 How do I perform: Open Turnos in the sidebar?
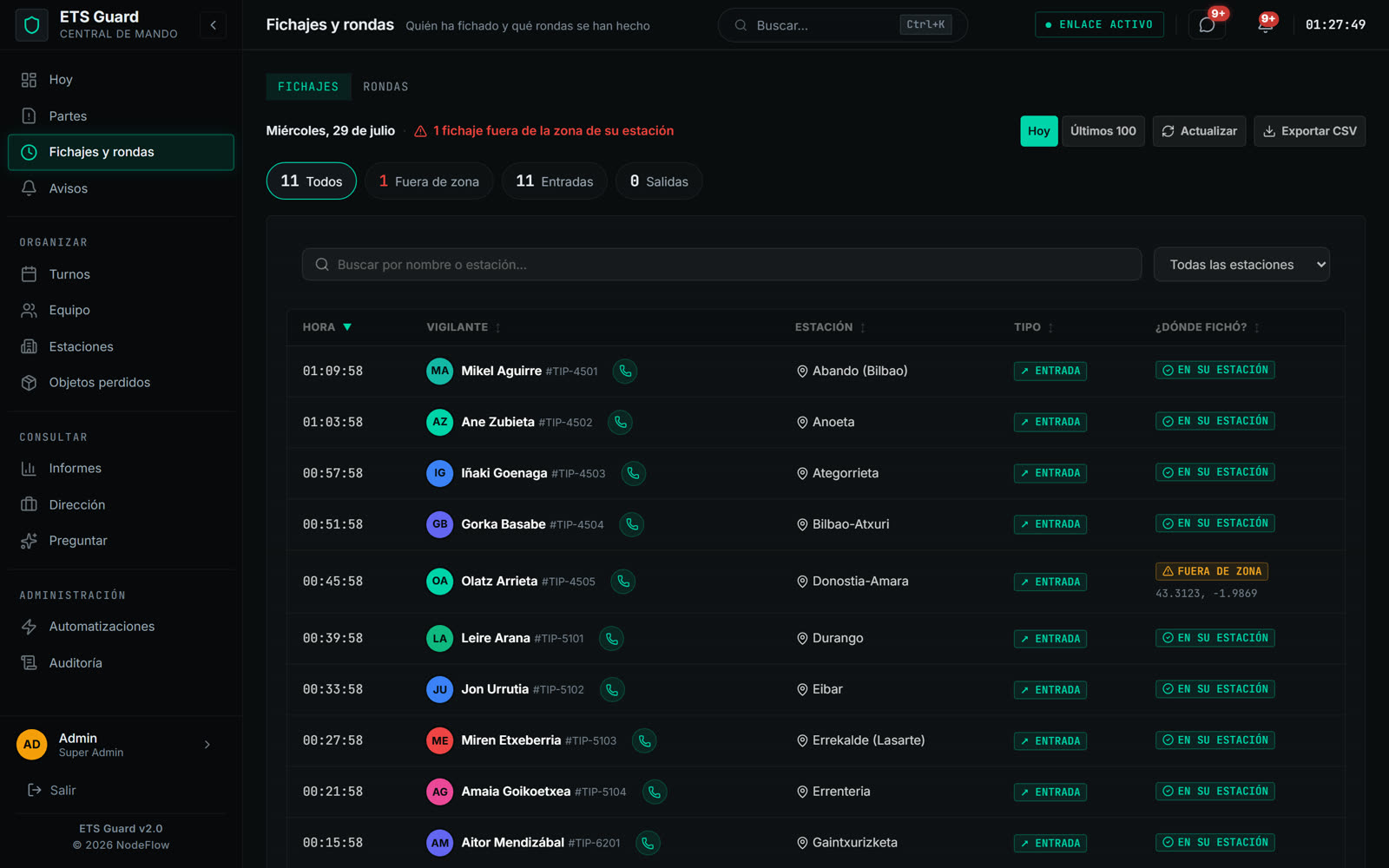122,274
